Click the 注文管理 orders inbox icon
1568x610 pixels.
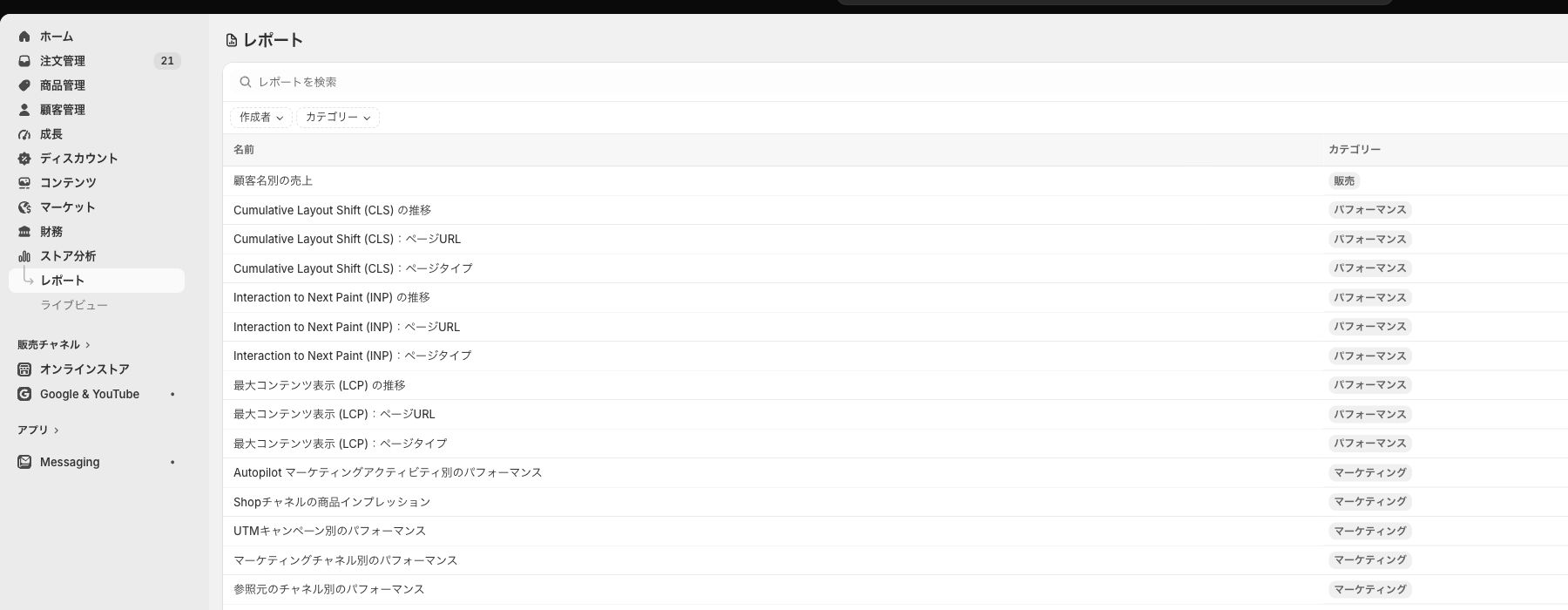[24, 61]
